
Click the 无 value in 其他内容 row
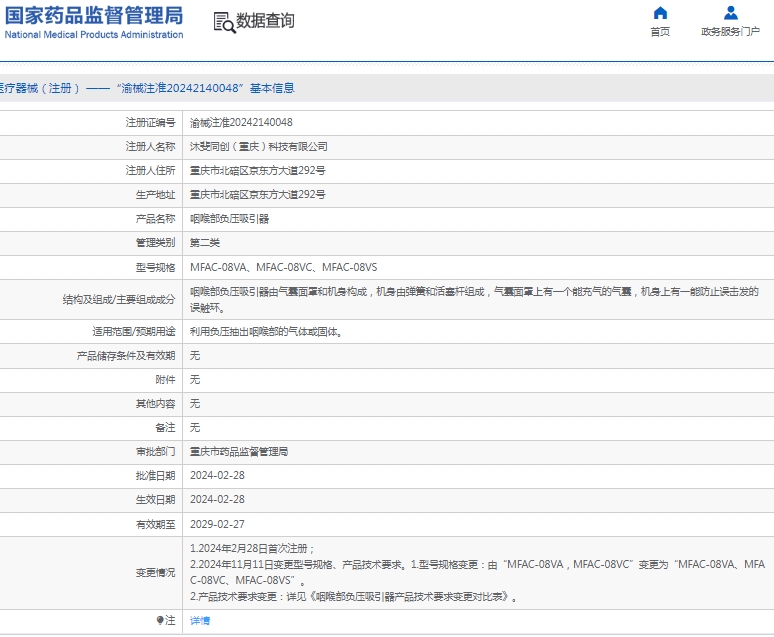[x=195, y=404]
